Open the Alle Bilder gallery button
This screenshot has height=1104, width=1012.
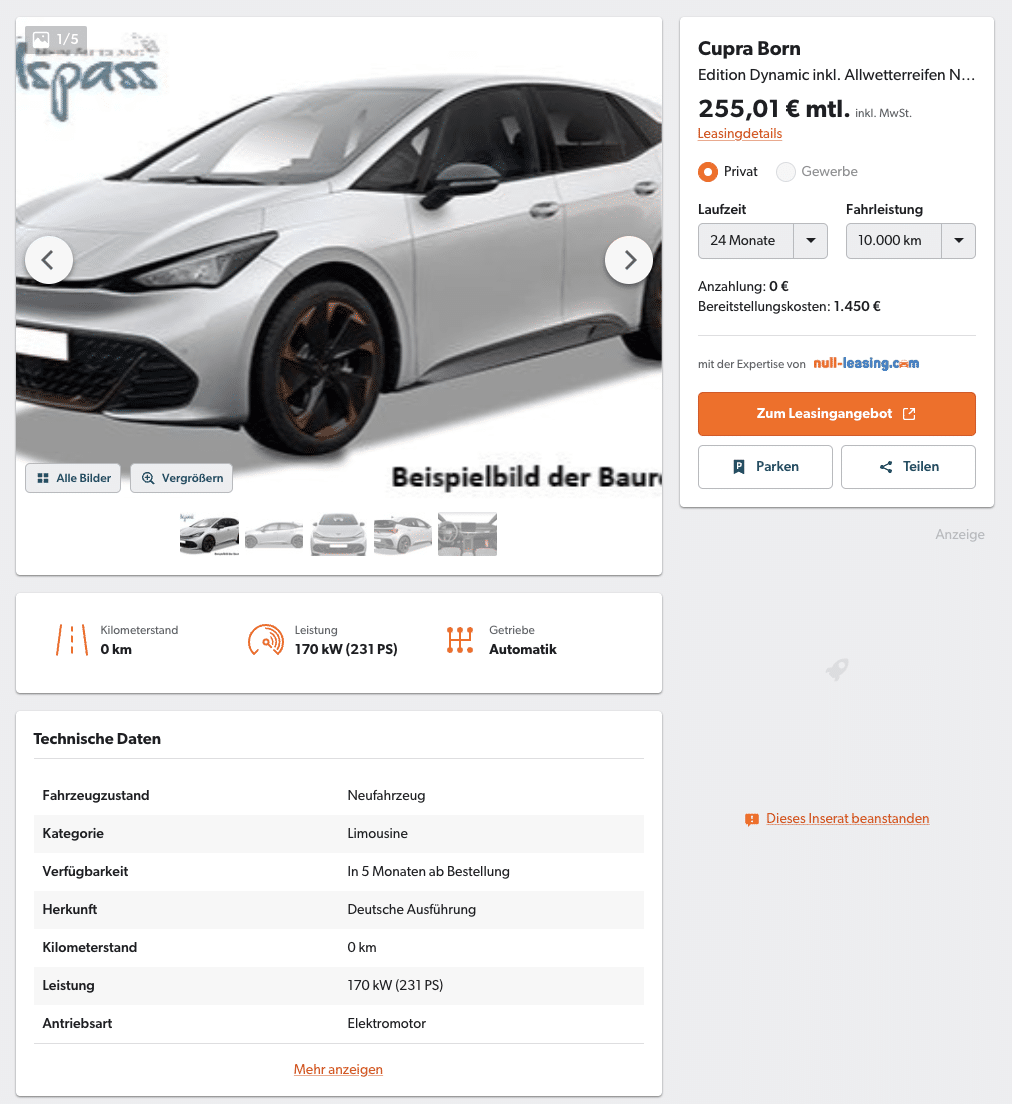click(73, 478)
